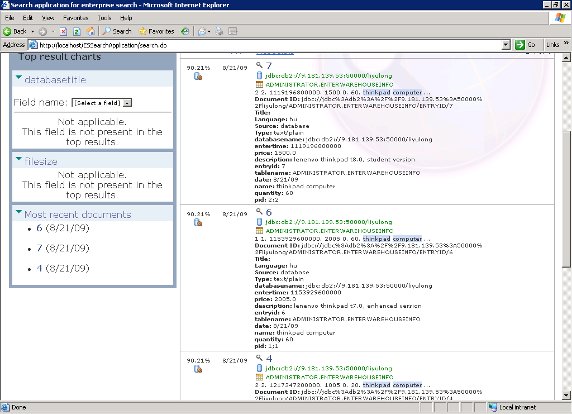The width and height of the screenshot is (572, 414).
Task: Click the Go button
Action: coord(525,45)
